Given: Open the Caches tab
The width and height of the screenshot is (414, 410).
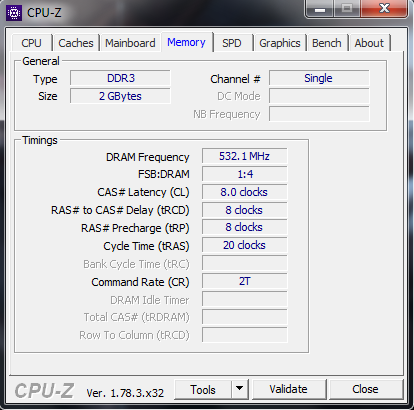Looking at the screenshot, I should click(x=76, y=43).
